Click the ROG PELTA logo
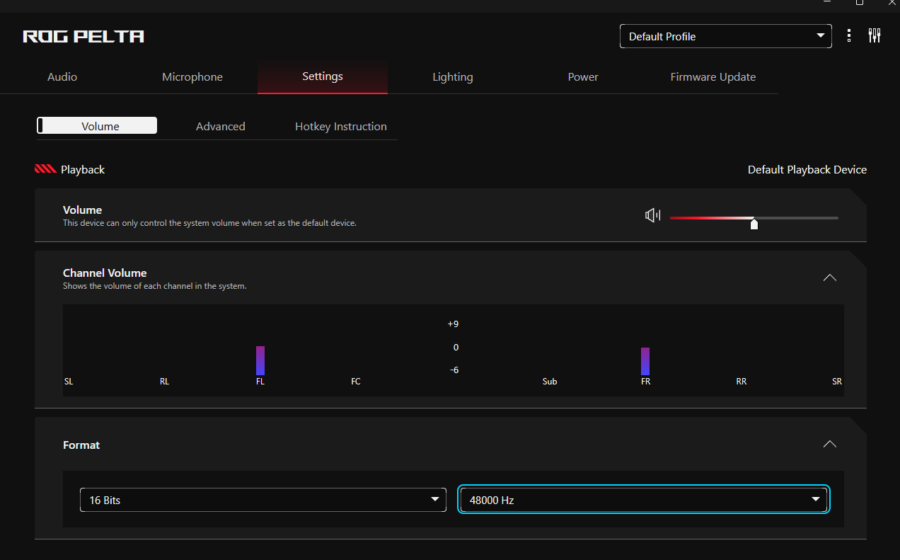 coord(83,37)
